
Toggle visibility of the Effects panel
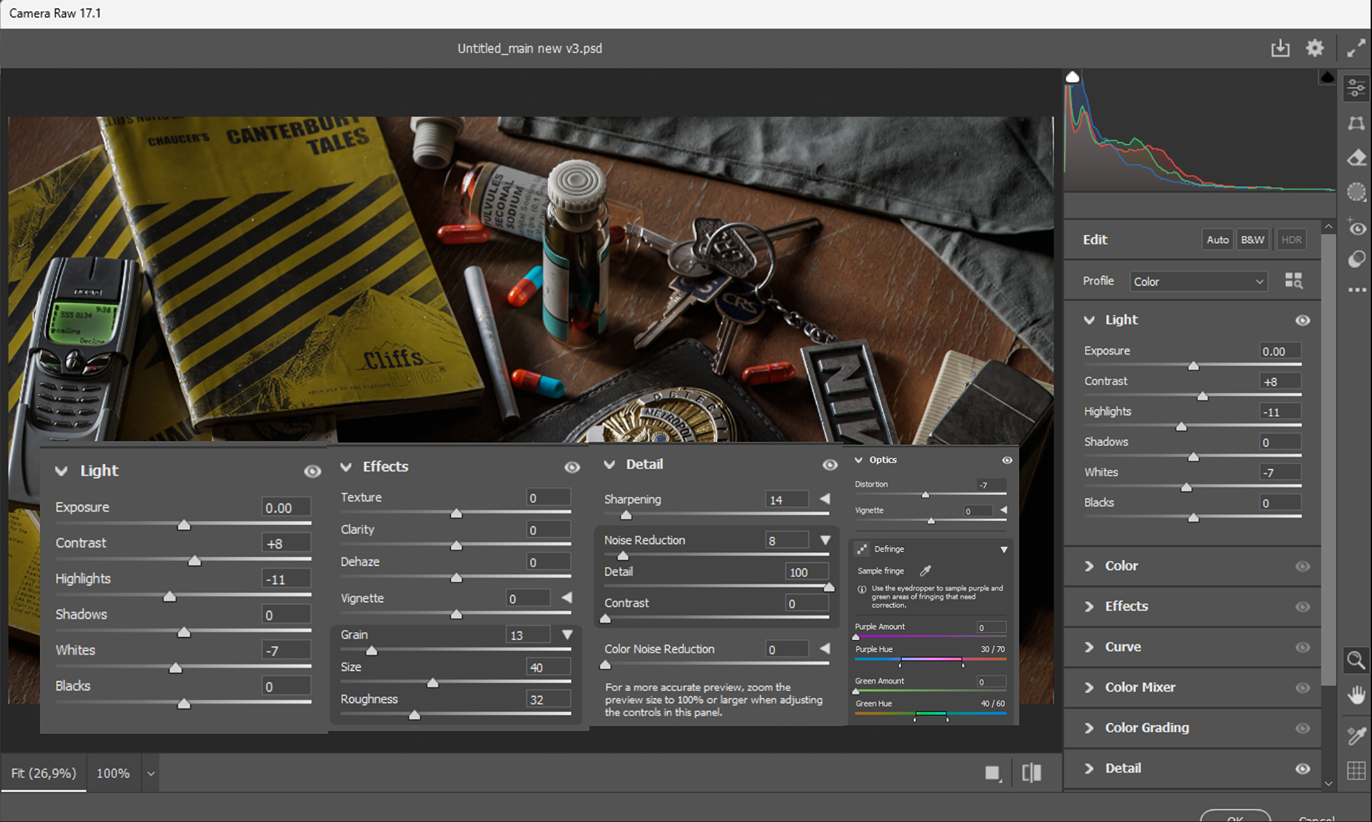point(571,466)
